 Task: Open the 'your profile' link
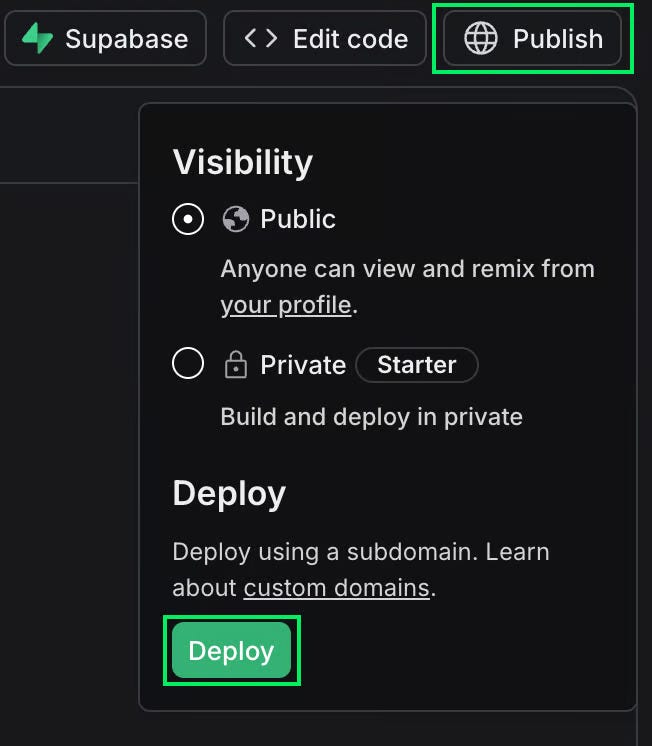point(286,305)
